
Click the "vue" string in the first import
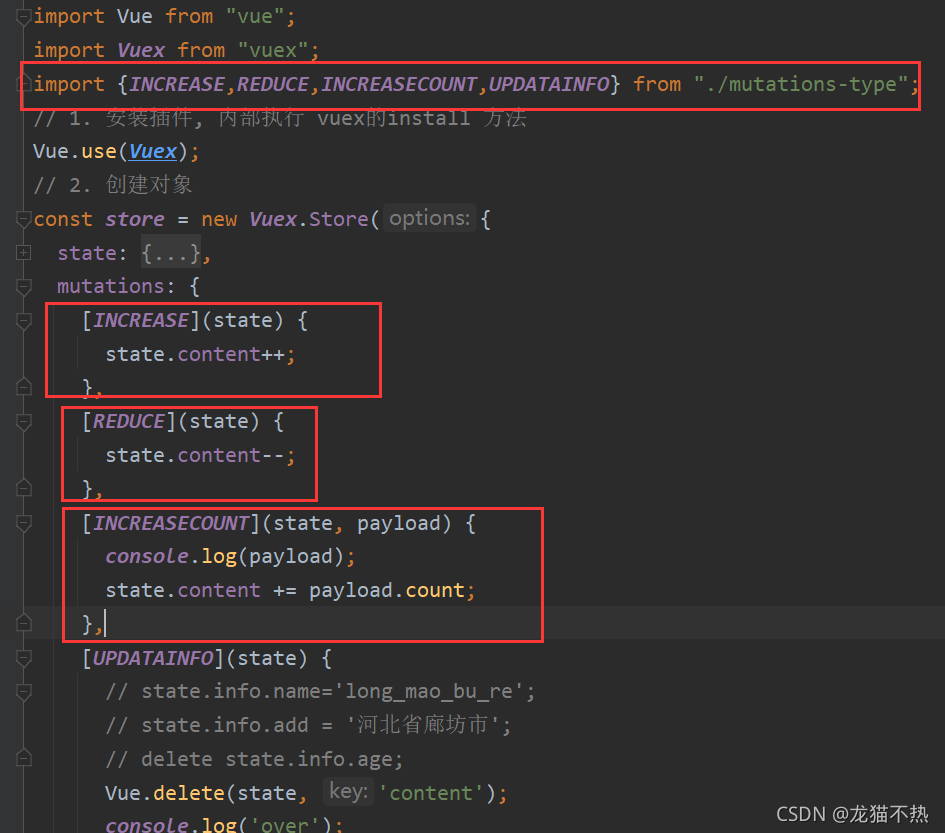[255, 16]
